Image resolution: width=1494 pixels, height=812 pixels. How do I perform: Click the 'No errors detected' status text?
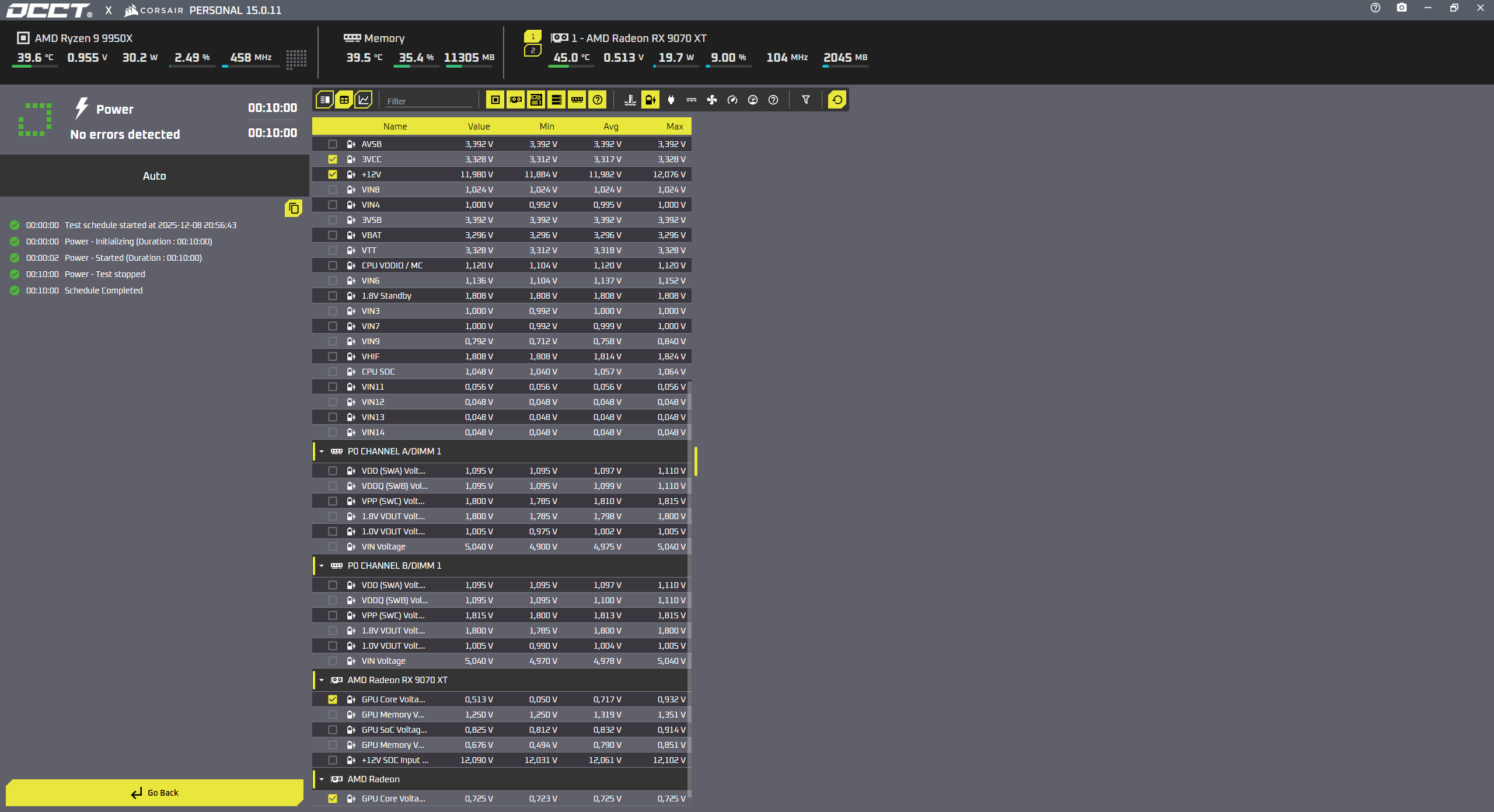pyautogui.click(x=125, y=135)
